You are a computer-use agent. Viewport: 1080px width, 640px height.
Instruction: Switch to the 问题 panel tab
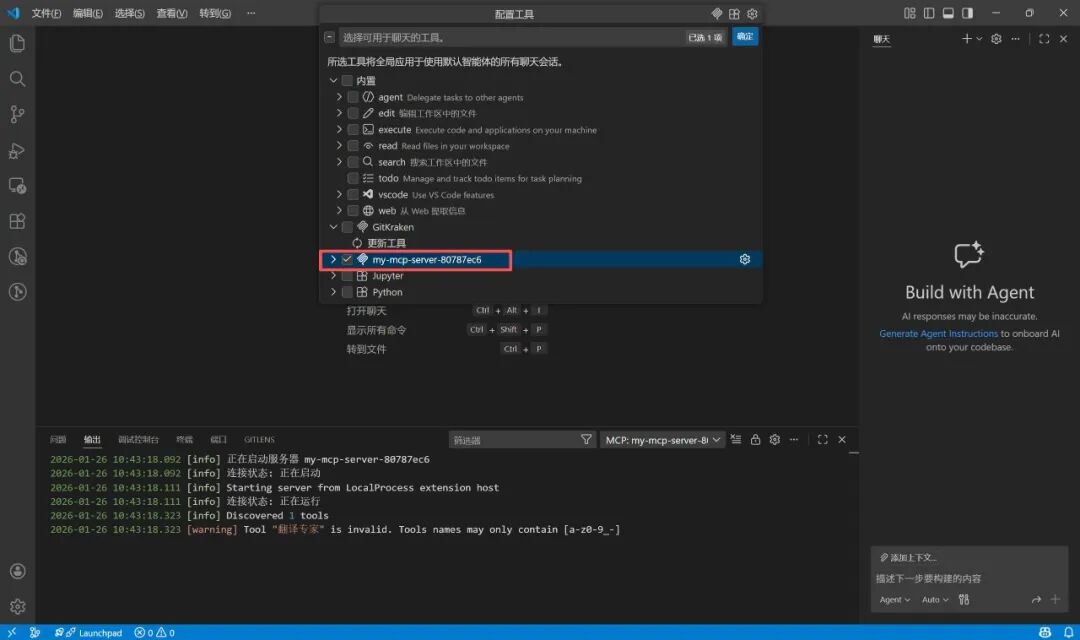click(58, 440)
